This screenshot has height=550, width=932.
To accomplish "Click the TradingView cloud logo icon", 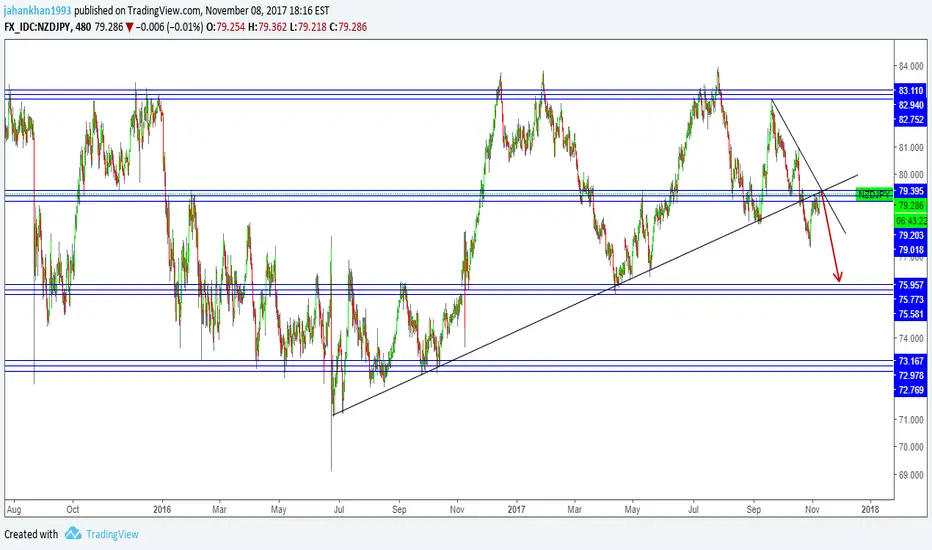I will pos(73,533).
